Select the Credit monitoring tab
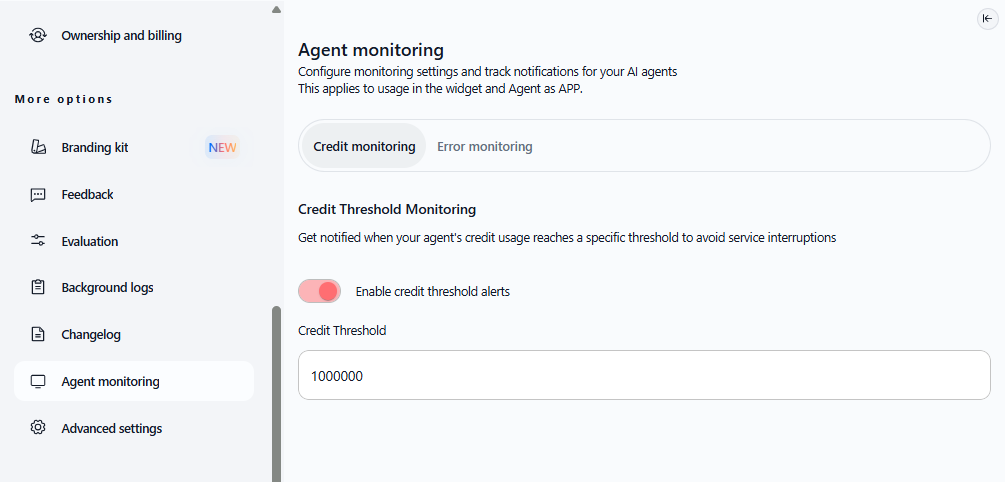 pos(364,147)
